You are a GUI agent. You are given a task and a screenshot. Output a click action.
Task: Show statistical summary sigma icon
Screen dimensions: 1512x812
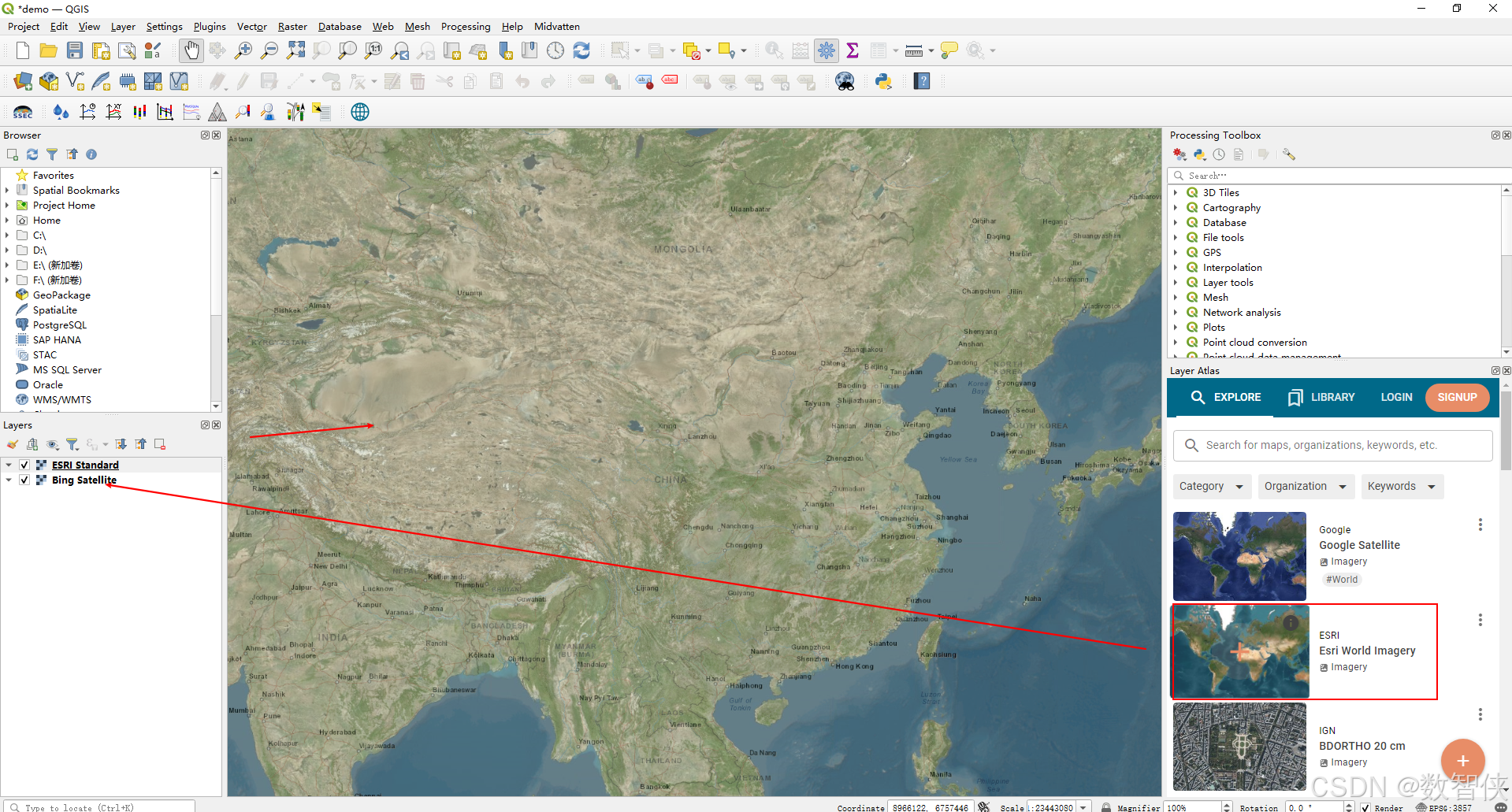[x=853, y=50]
